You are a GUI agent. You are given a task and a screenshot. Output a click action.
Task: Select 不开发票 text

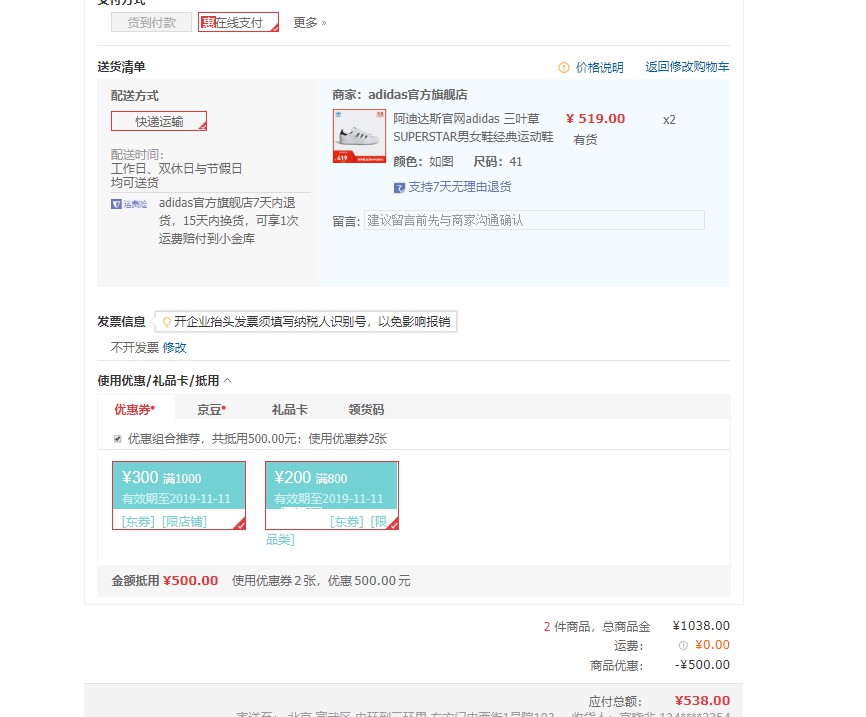tap(135, 347)
